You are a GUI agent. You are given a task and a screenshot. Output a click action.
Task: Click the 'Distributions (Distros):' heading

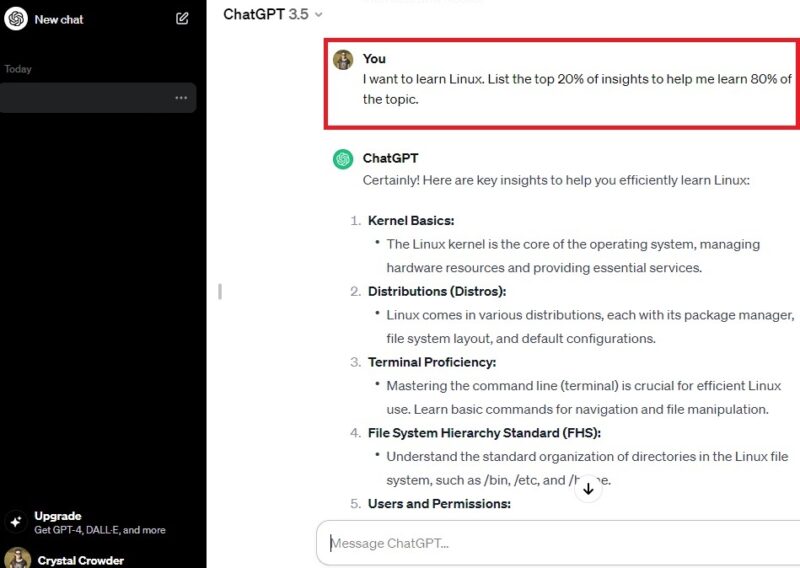[437, 291]
